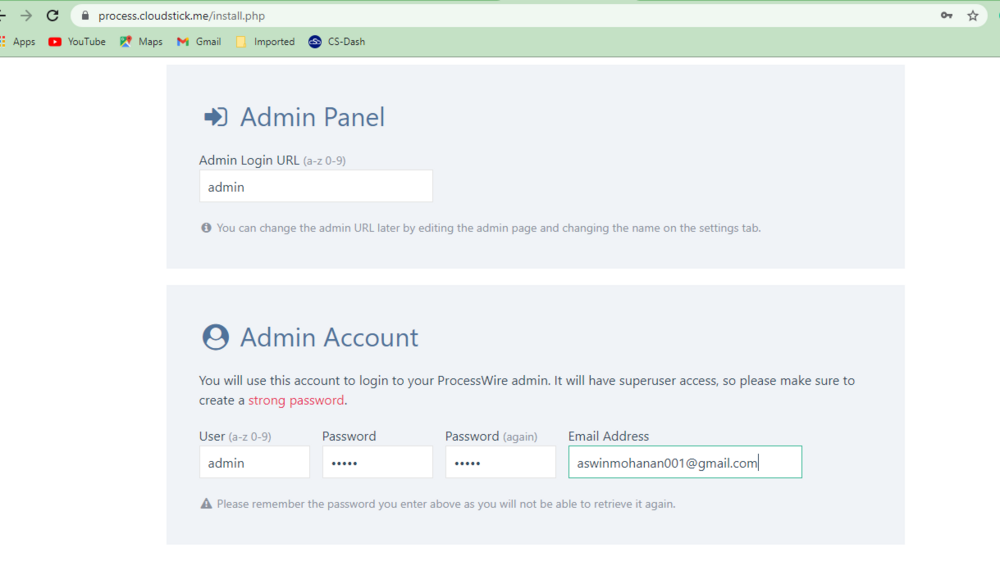Screen dimensions: 1000x561
Task: Bookmark this page with the star icon
Action: [x=973, y=16]
